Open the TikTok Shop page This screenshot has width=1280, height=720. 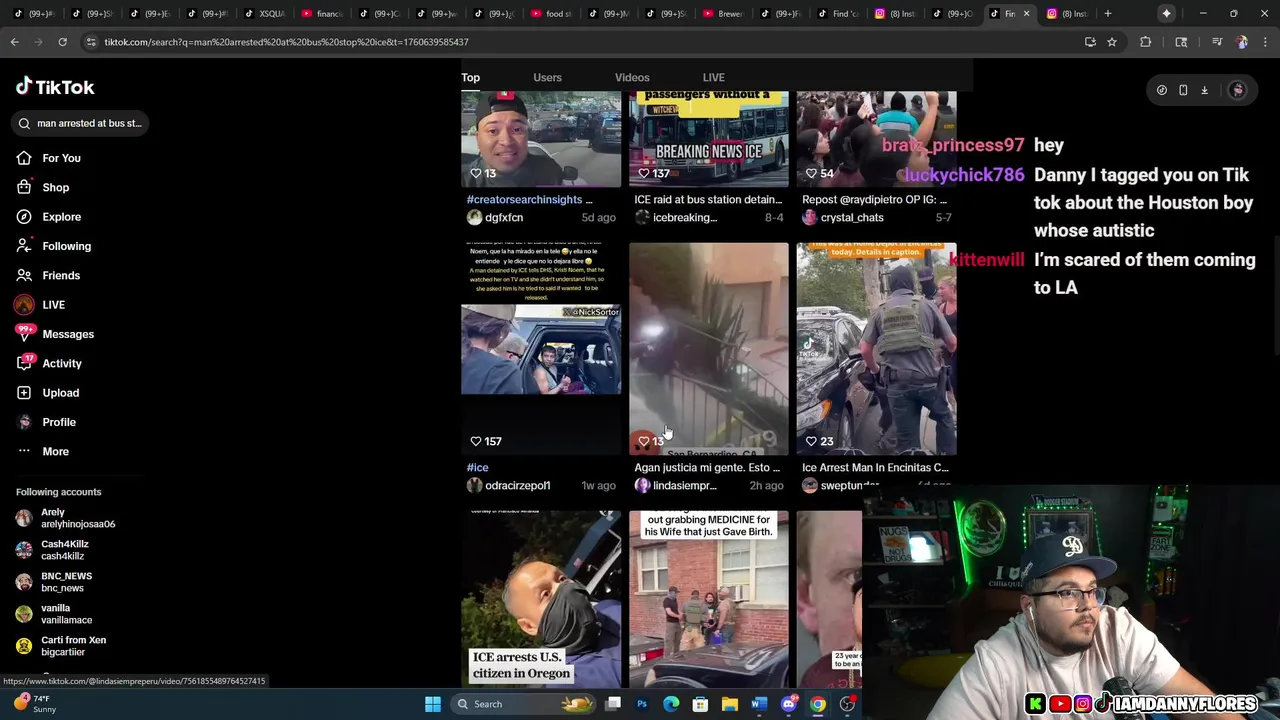coord(55,187)
